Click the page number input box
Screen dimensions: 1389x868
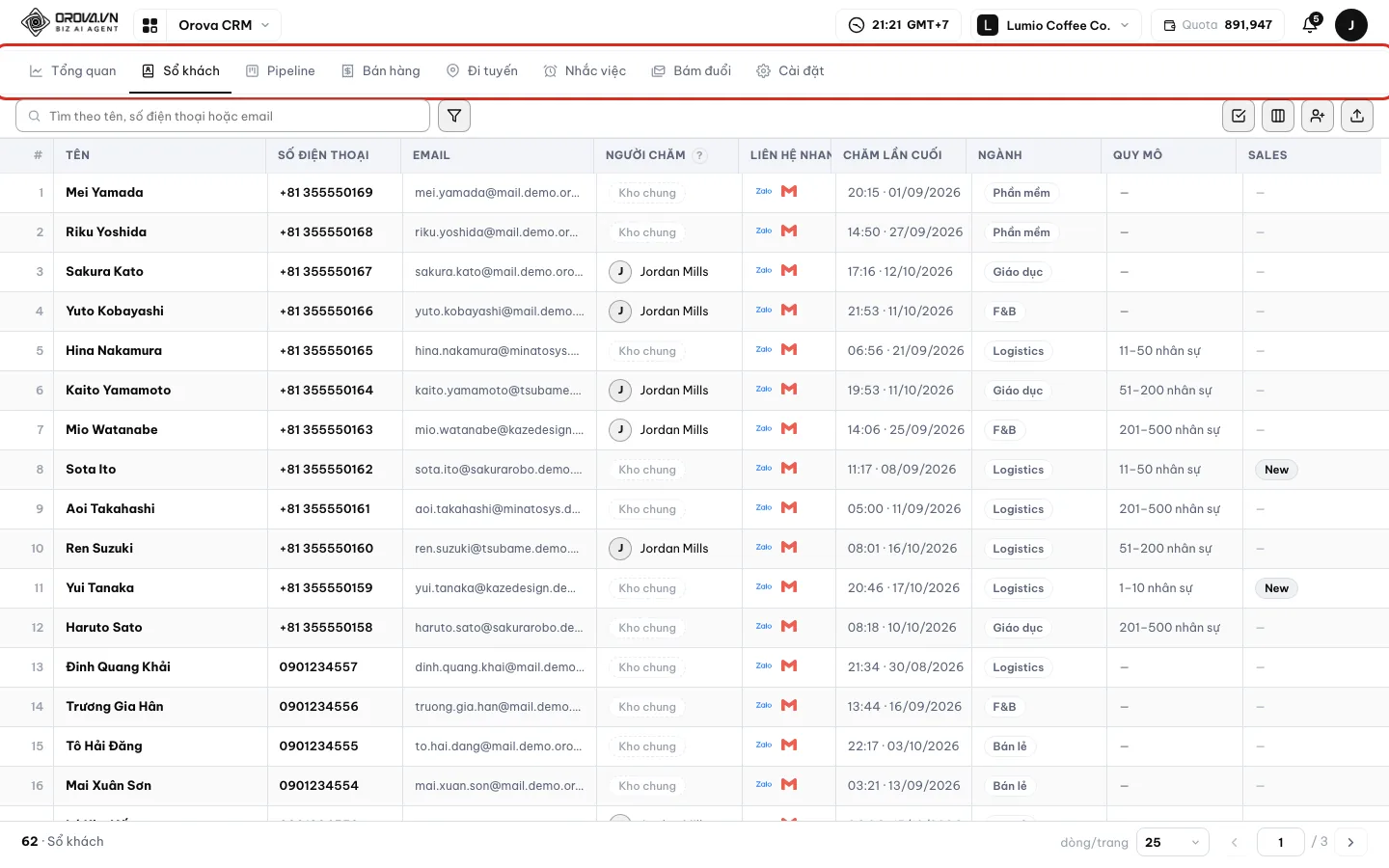coord(1281,842)
